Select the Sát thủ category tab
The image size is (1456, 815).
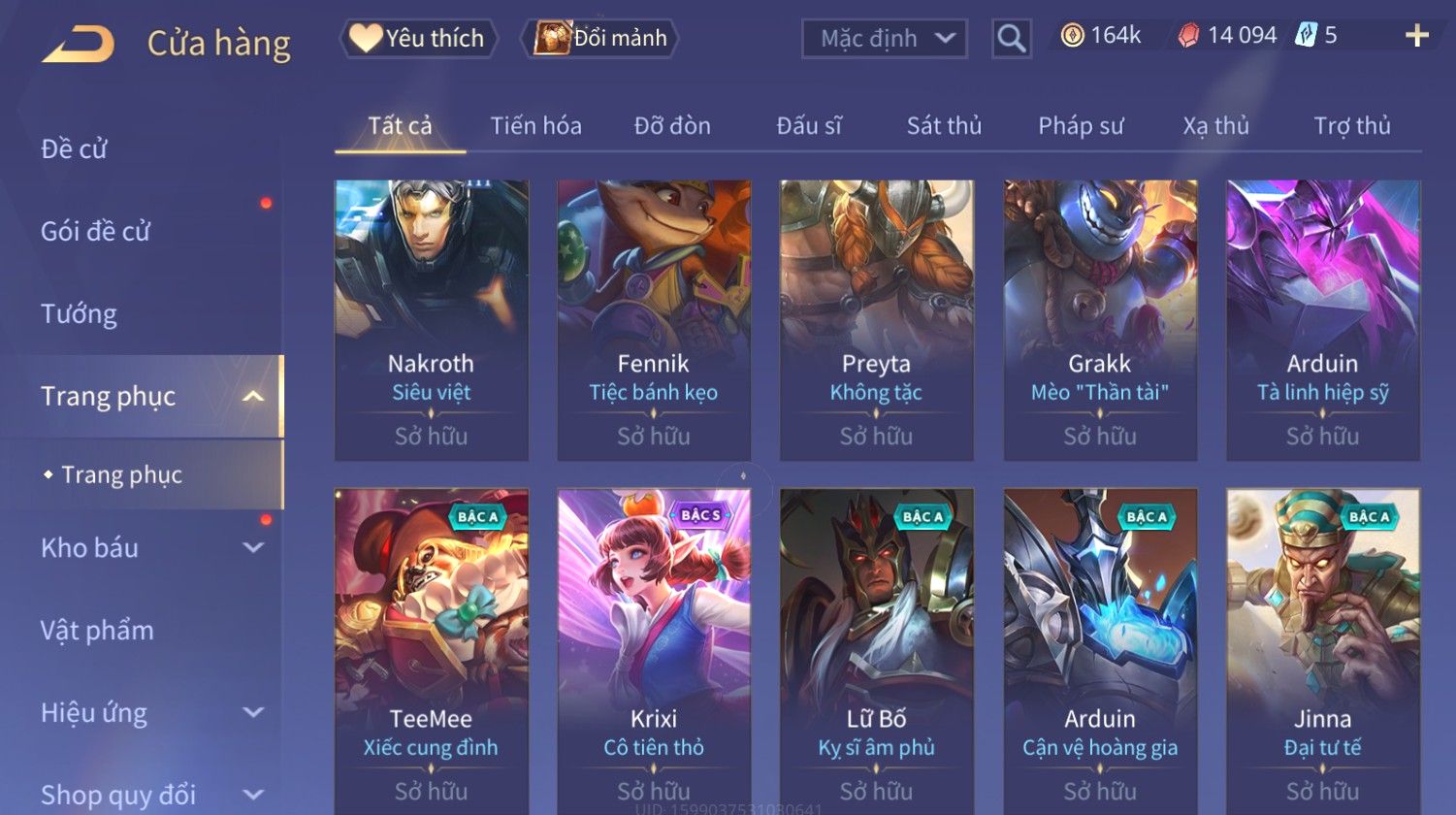[x=944, y=125]
